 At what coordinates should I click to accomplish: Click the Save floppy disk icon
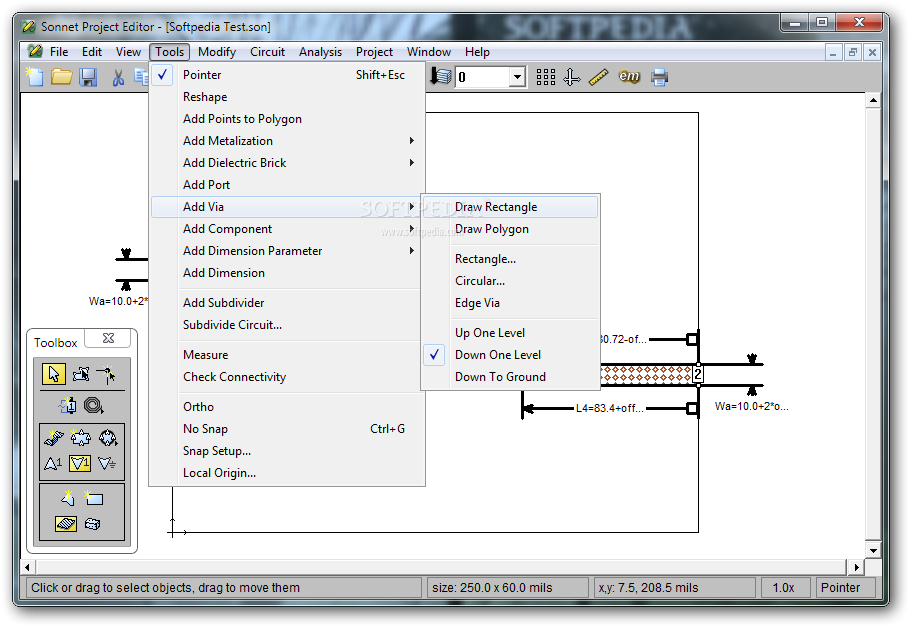click(88, 77)
